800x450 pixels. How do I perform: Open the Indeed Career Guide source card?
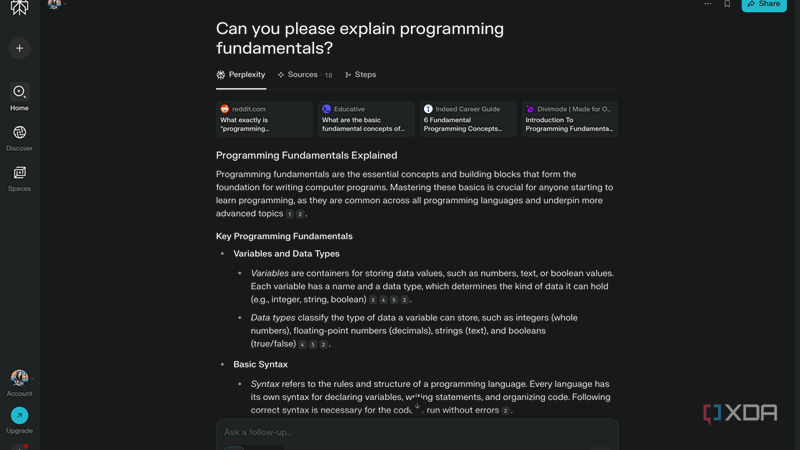tap(467, 119)
